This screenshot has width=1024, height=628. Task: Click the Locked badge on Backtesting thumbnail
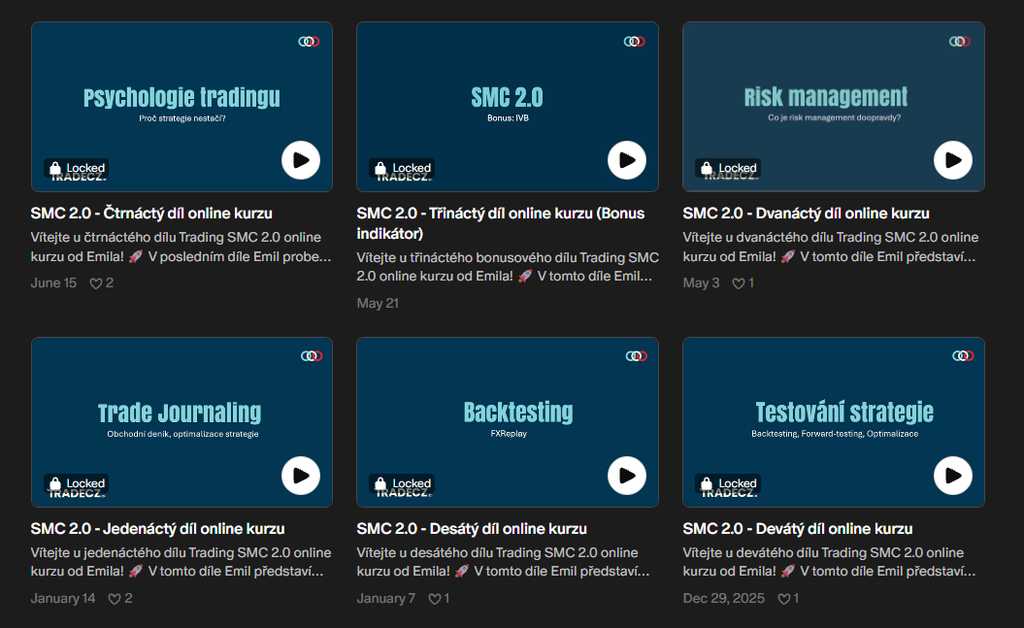coord(402,484)
